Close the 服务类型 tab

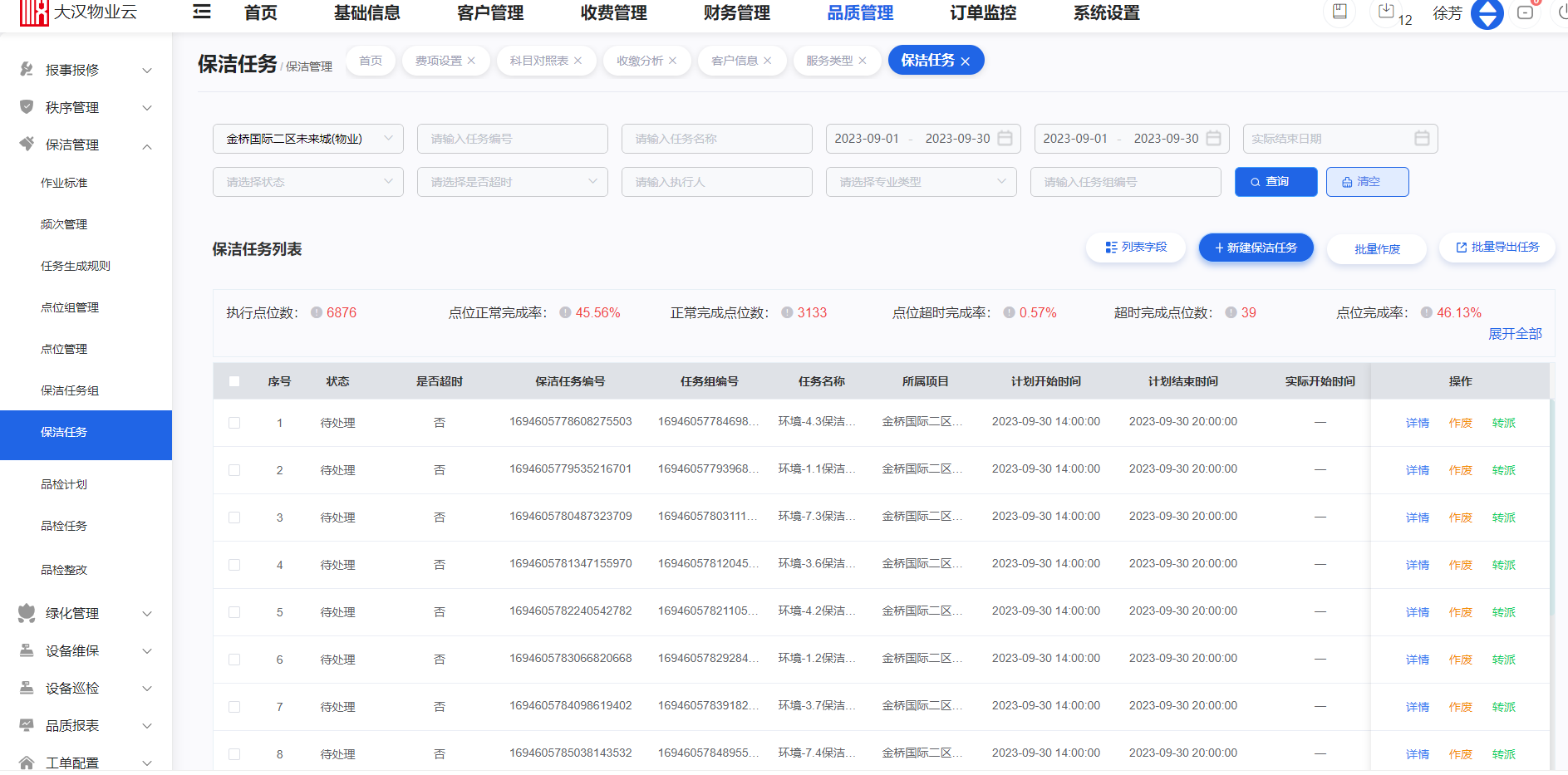(863, 61)
